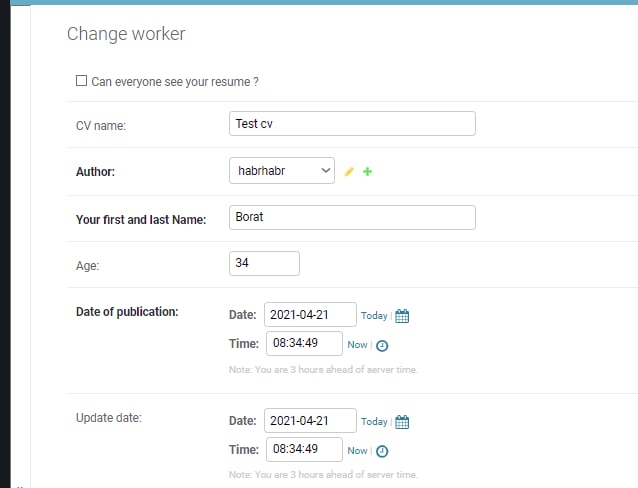Edit selected author with pencil icon
Viewport: 638px width, 488px height.
pos(349,171)
